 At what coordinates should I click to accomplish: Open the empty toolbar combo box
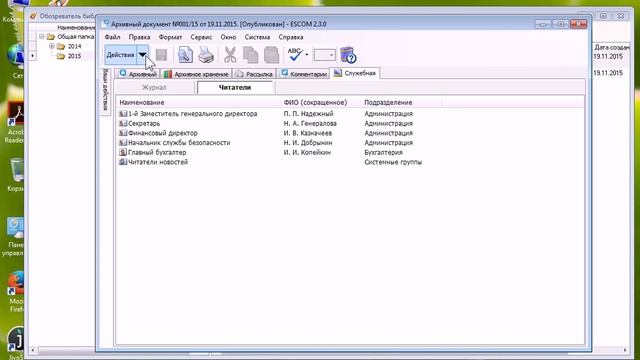click(x=324, y=55)
